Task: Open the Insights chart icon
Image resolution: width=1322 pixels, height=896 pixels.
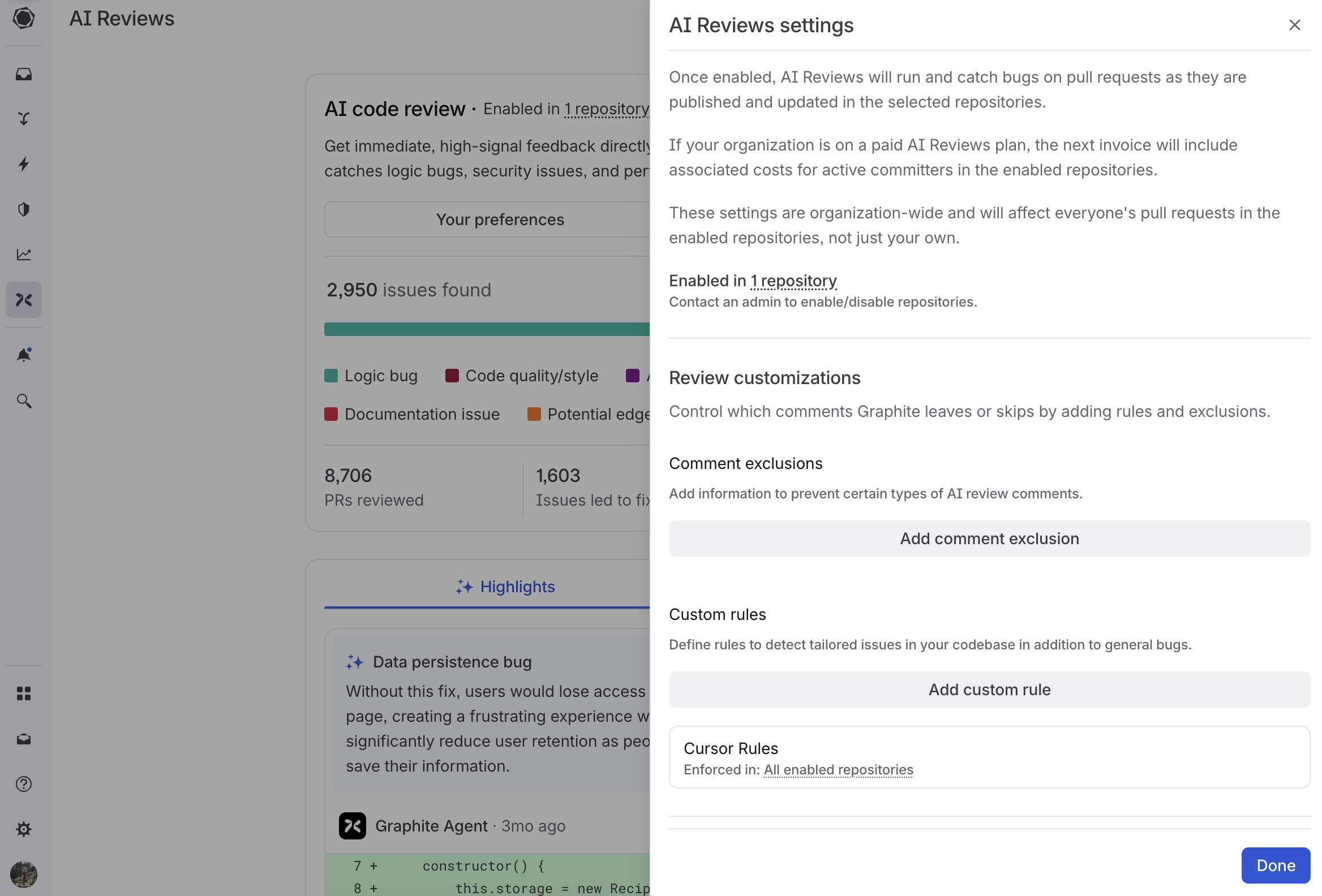Action: click(x=23, y=255)
